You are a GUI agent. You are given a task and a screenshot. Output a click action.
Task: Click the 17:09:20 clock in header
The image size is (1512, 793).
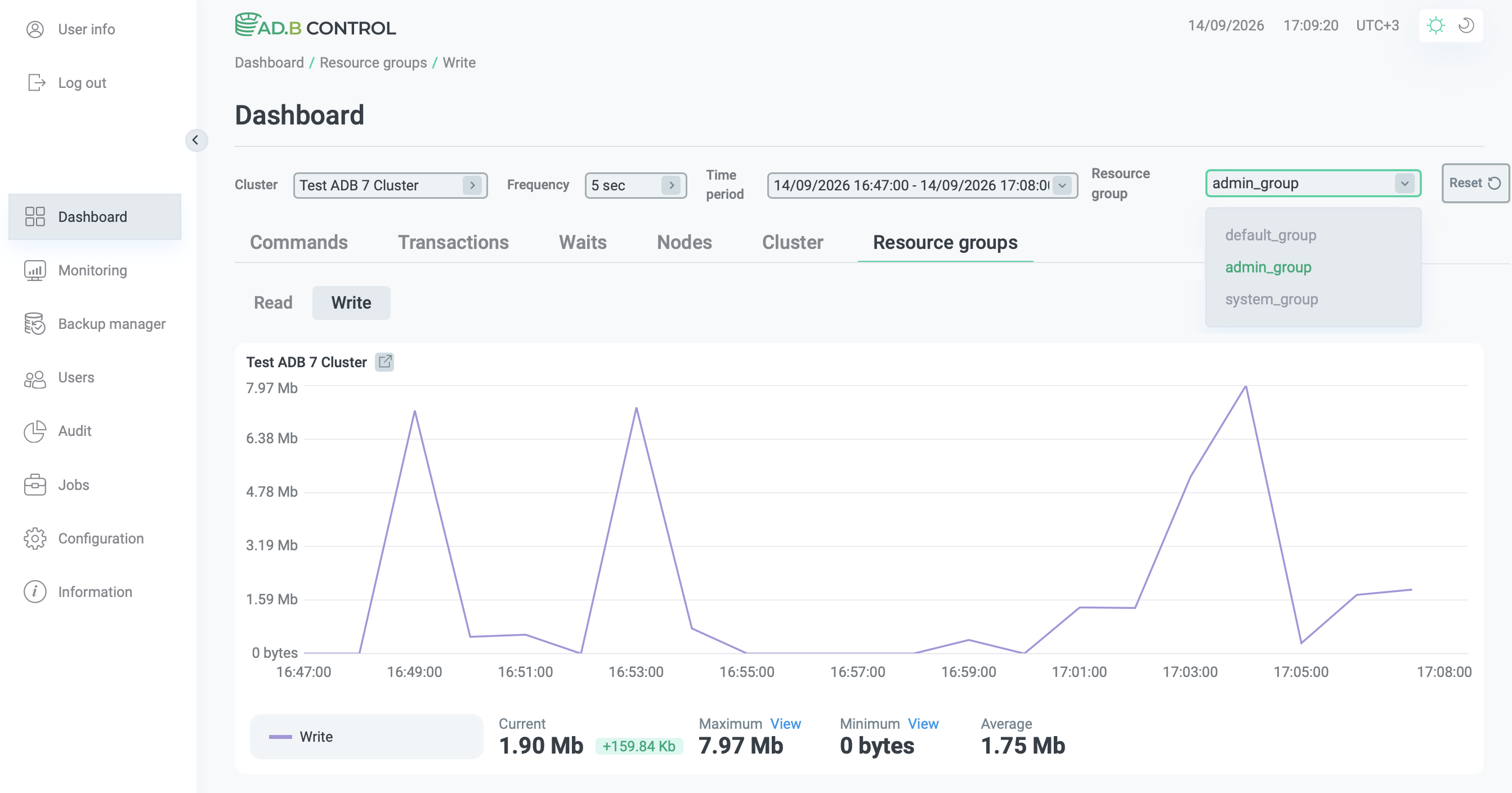[x=1310, y=25]
